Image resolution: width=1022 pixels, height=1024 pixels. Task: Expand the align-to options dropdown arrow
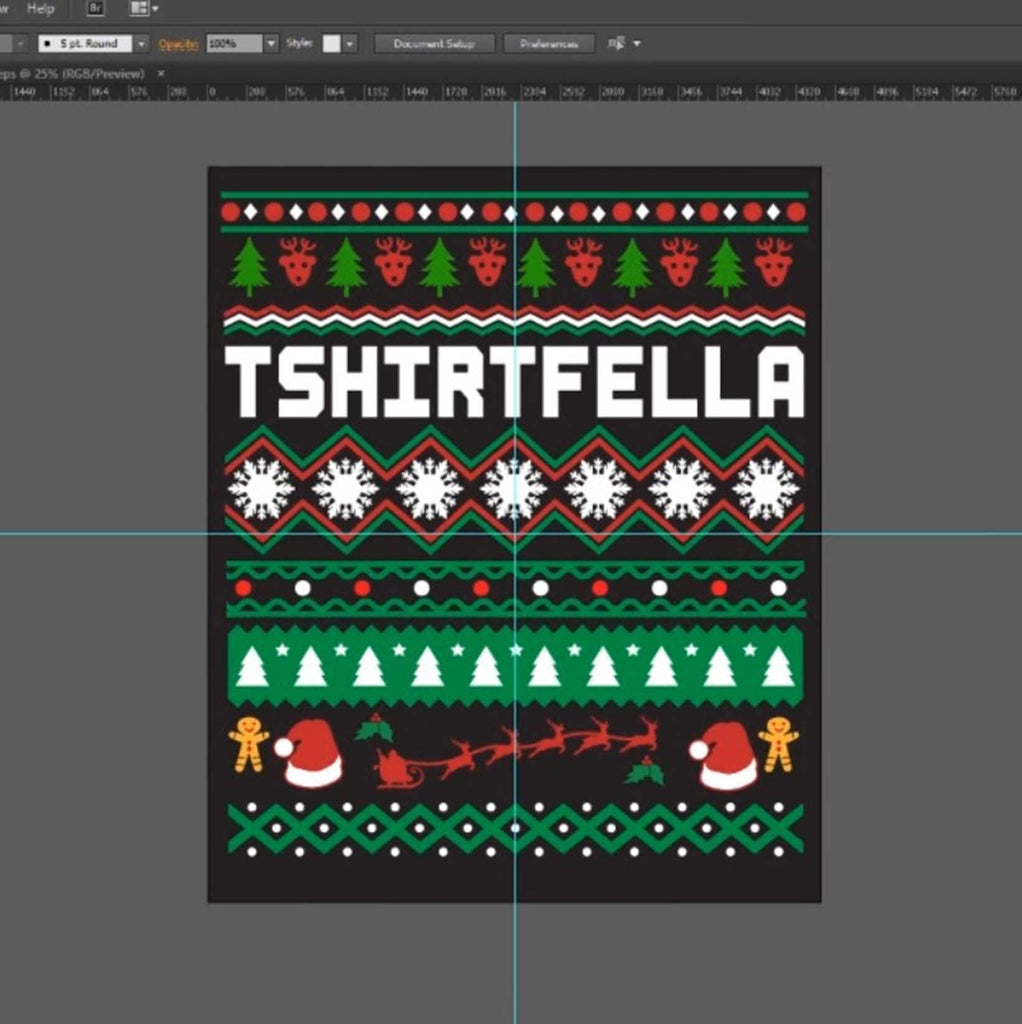tap(637, 44)
